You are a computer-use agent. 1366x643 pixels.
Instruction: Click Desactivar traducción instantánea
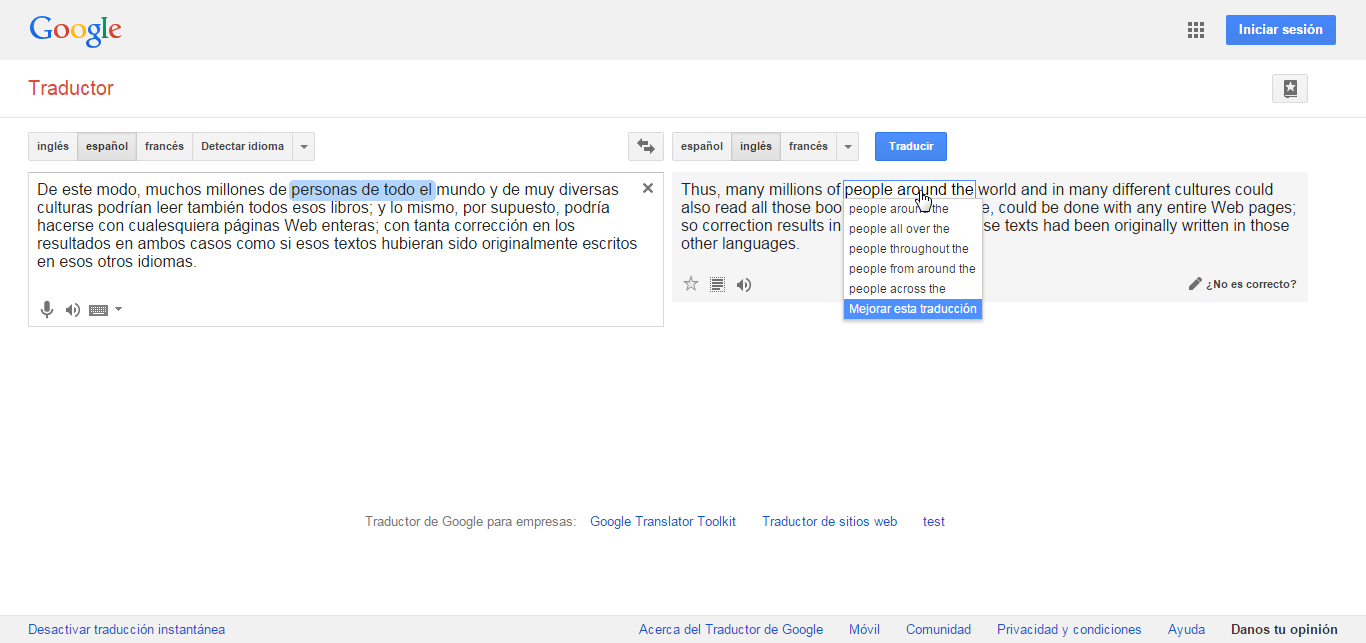pos(127,630)
